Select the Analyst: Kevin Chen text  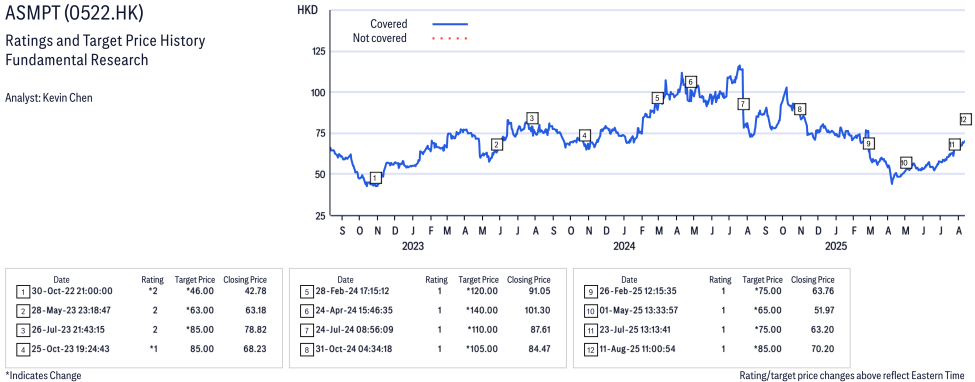click(x=49, y=98)
